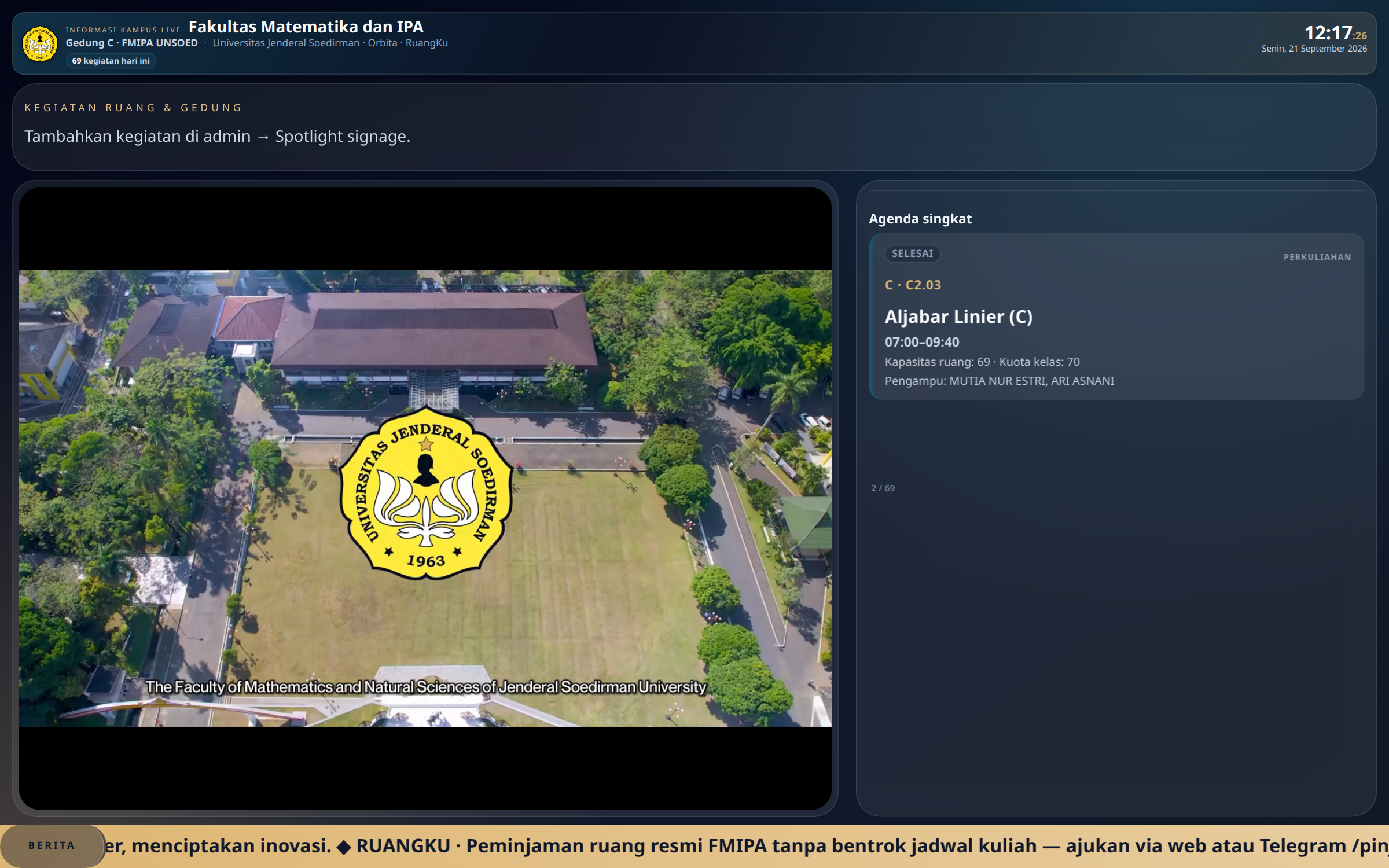
Task: Click the 'KEGIATAN RUANG & GEDUNG' heading
Action: click(133, 108)
